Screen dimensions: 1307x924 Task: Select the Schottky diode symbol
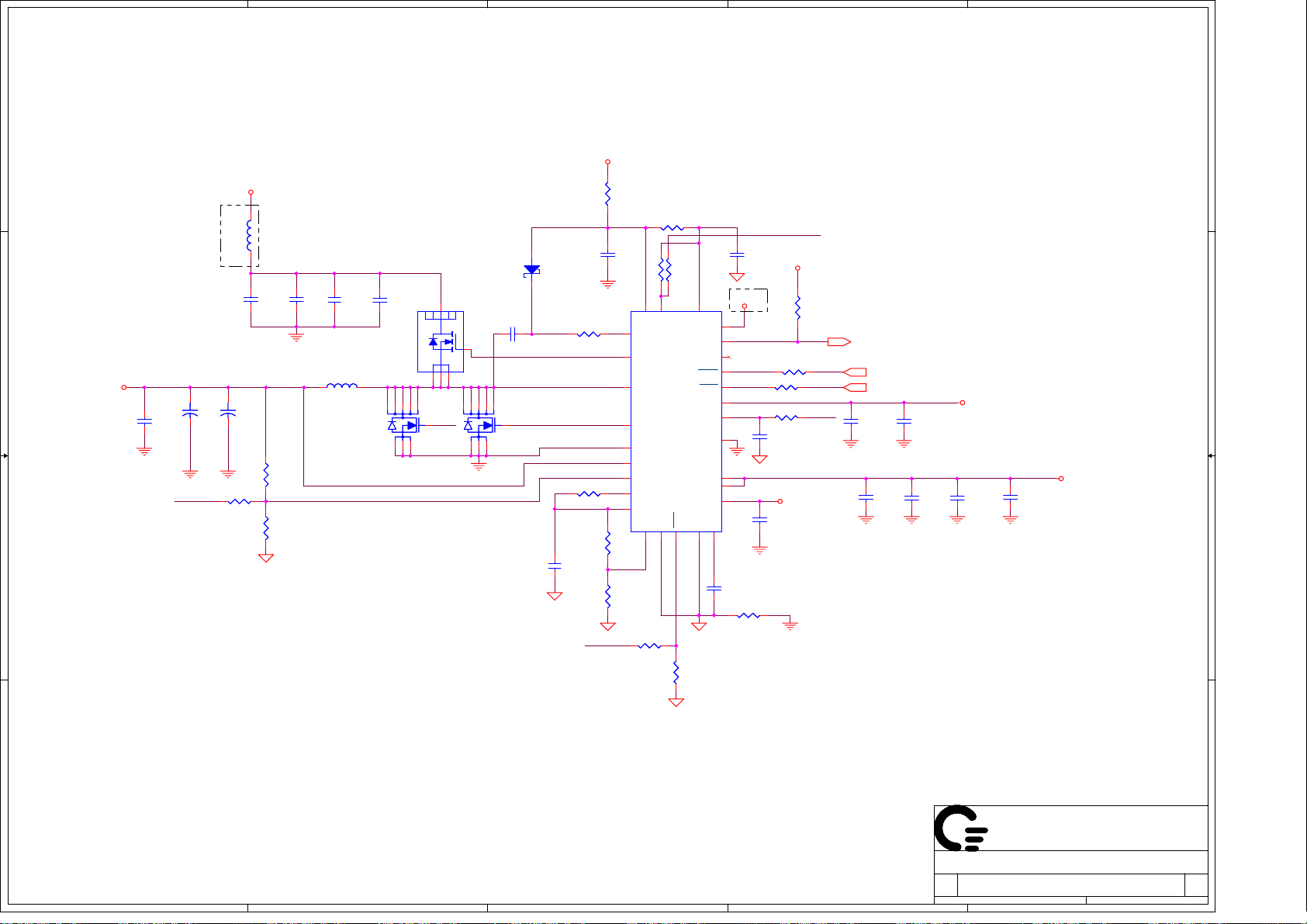531,270
